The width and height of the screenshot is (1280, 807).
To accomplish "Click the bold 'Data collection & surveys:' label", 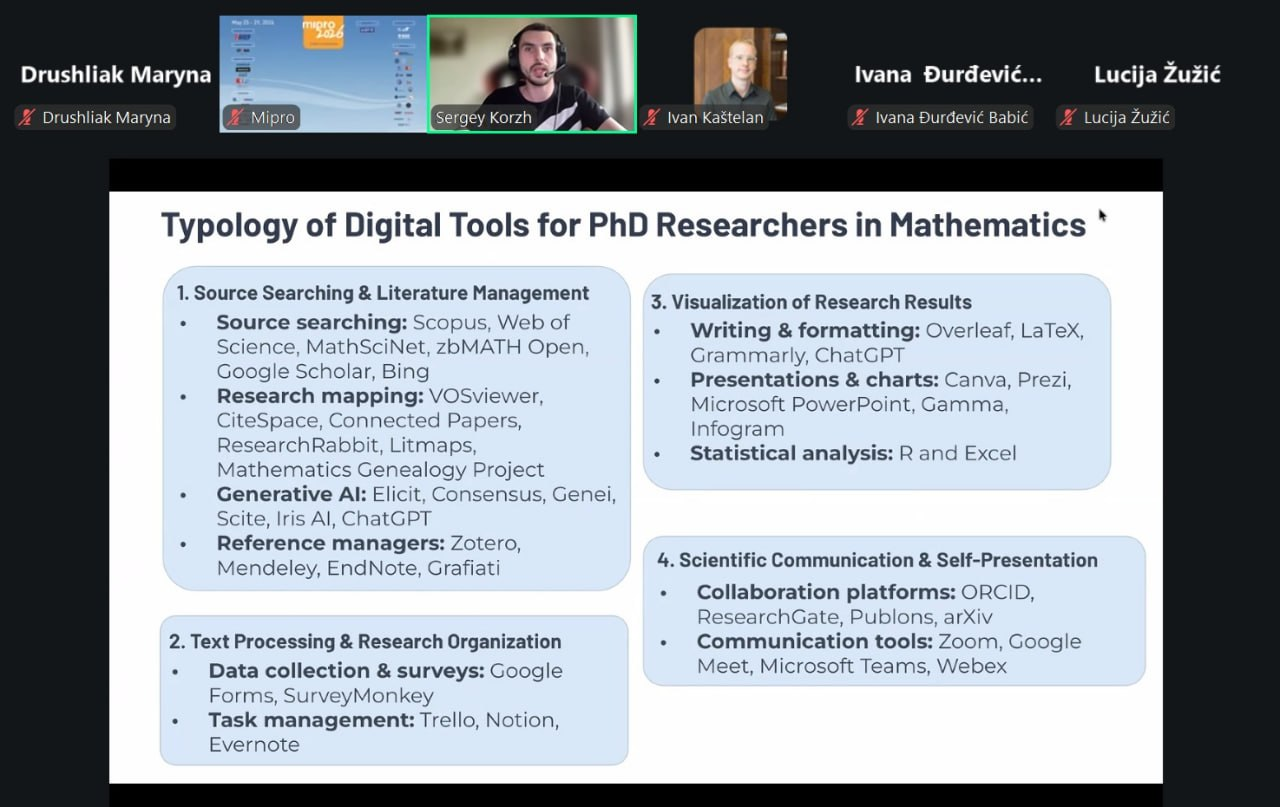I will (x=346, y=671).
